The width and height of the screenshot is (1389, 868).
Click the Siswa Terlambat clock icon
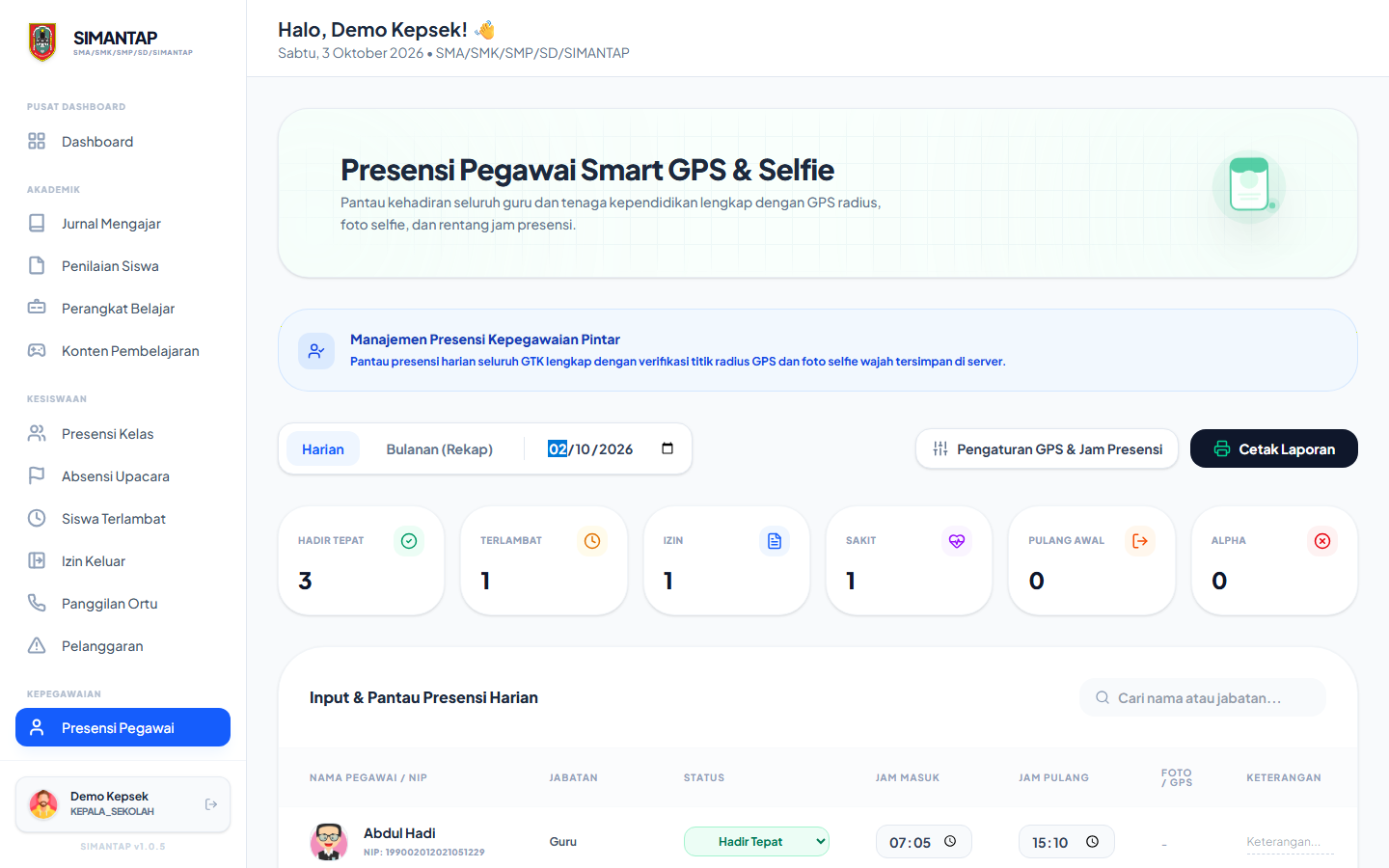tap(37, 519)
